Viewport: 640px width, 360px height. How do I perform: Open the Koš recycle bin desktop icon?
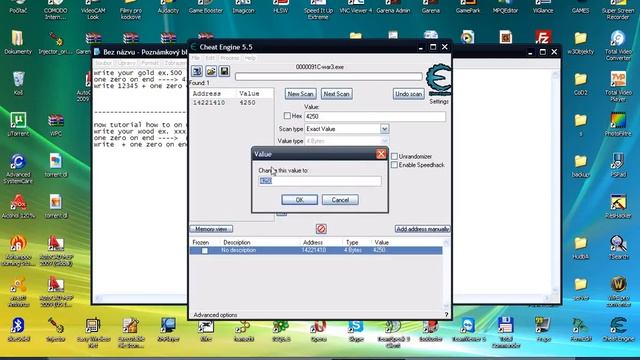(18, 83)
